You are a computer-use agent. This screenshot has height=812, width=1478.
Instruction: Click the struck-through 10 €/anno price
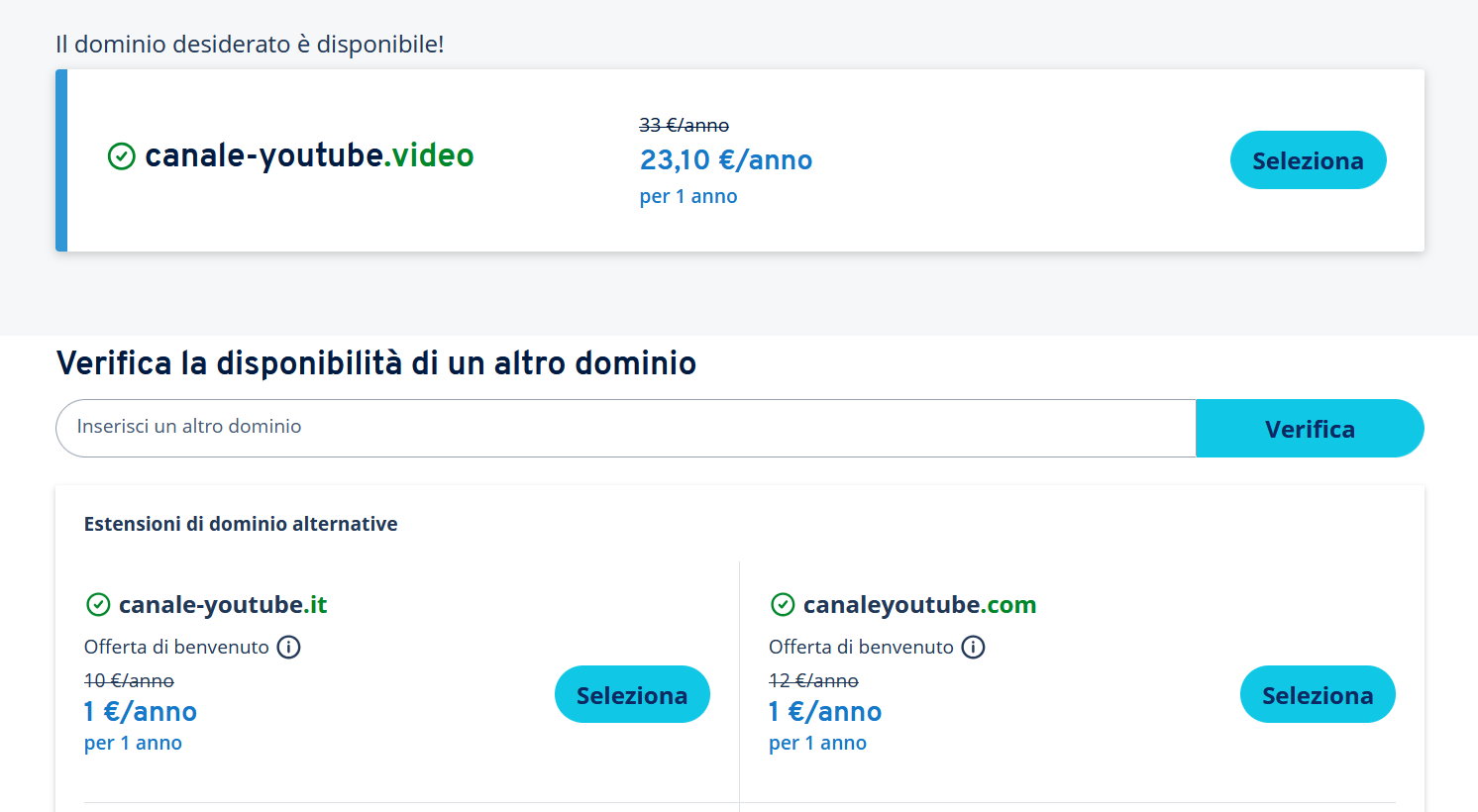129,680
